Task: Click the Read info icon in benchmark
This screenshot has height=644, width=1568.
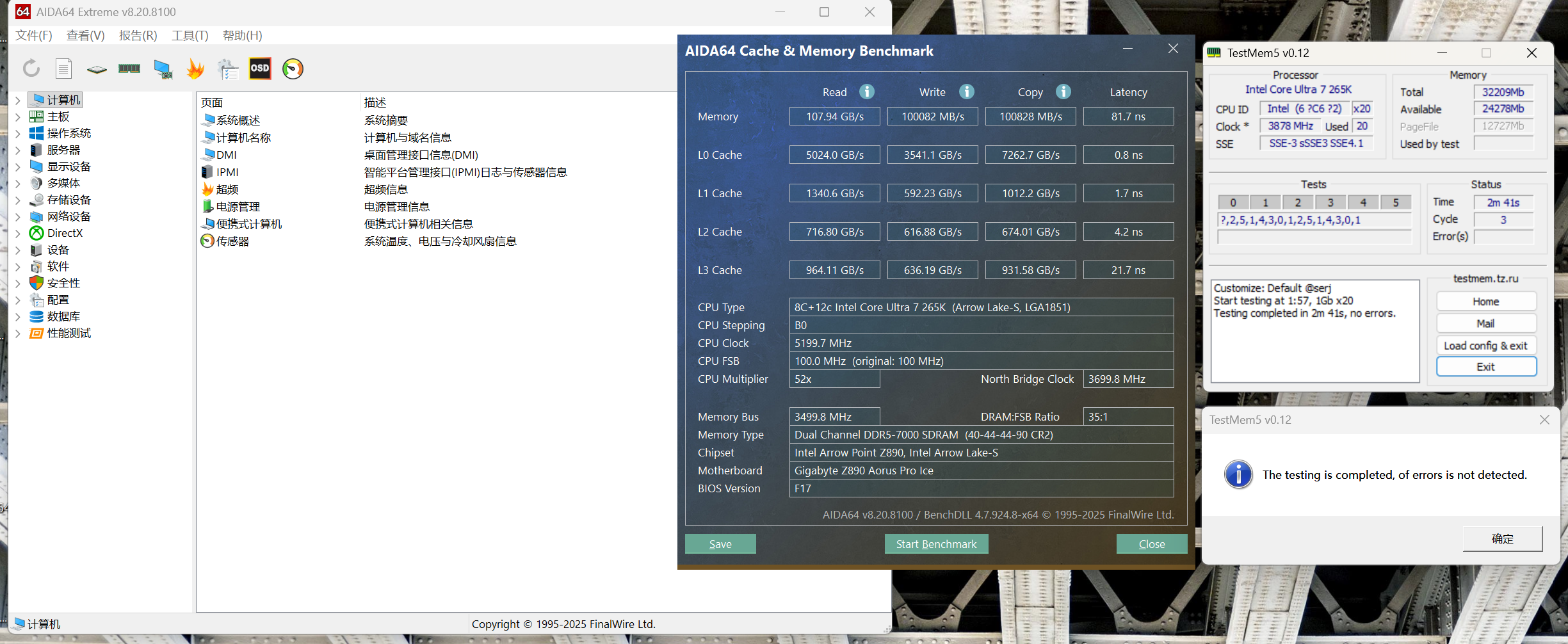Action: click(x=867, y=92)
